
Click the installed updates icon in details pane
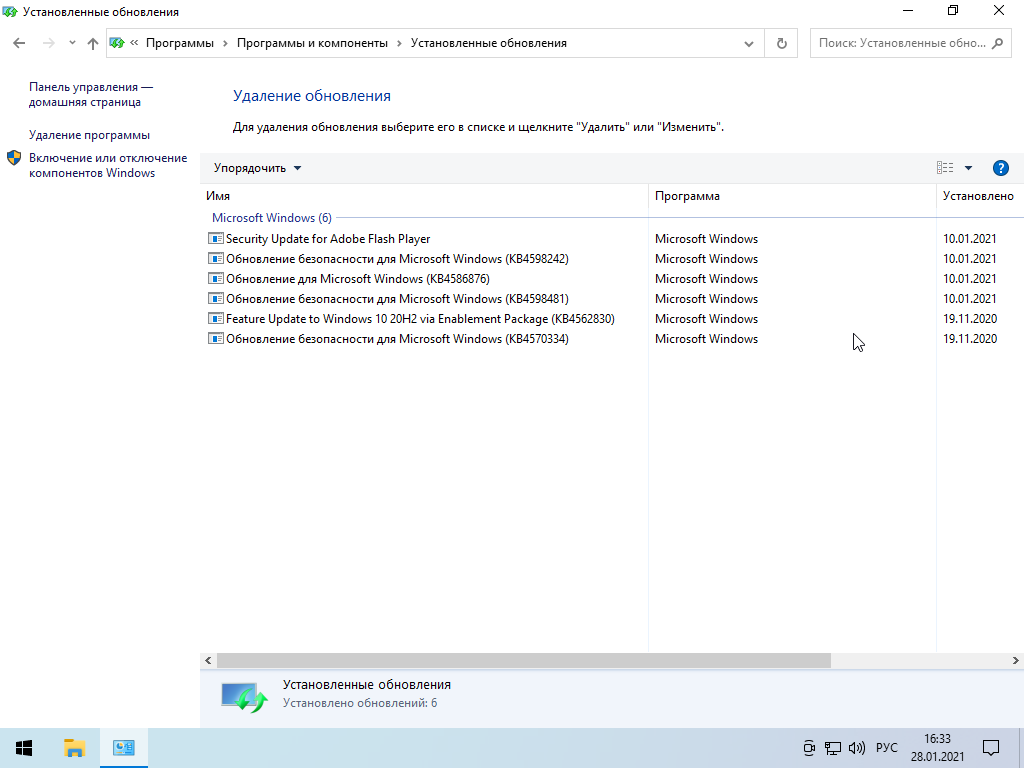(244, 697)
